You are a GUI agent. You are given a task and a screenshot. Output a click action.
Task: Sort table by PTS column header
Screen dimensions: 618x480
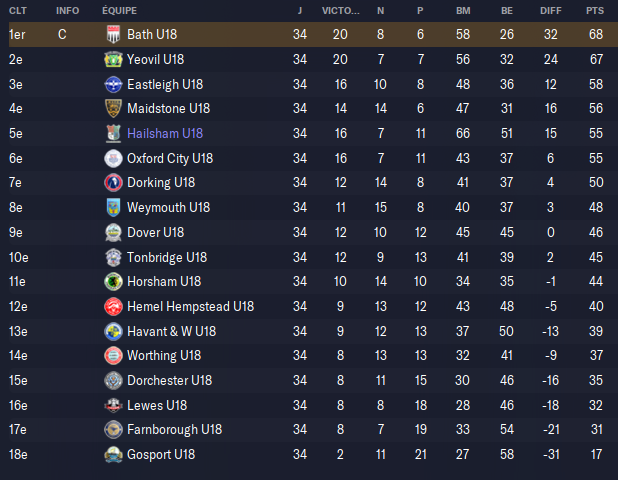595,10
